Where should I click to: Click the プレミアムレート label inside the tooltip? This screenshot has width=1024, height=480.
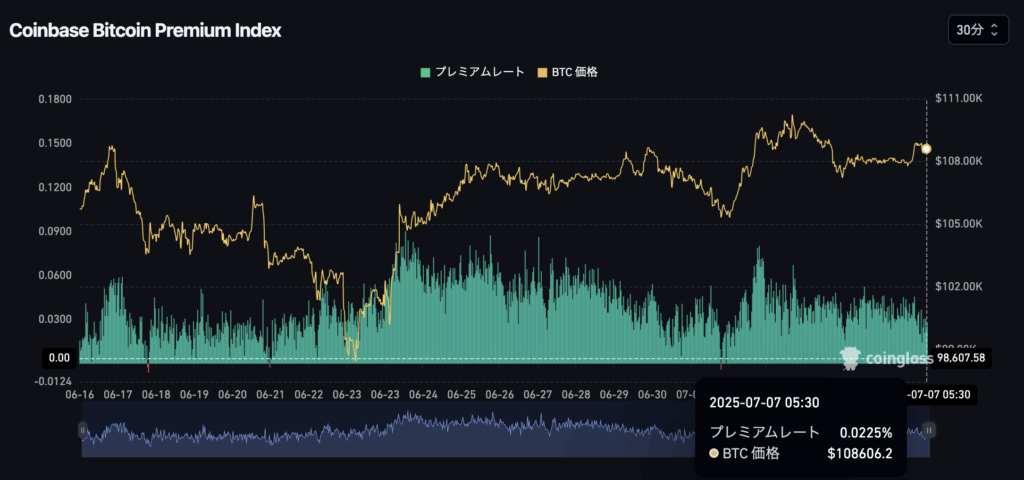point(764,432)
